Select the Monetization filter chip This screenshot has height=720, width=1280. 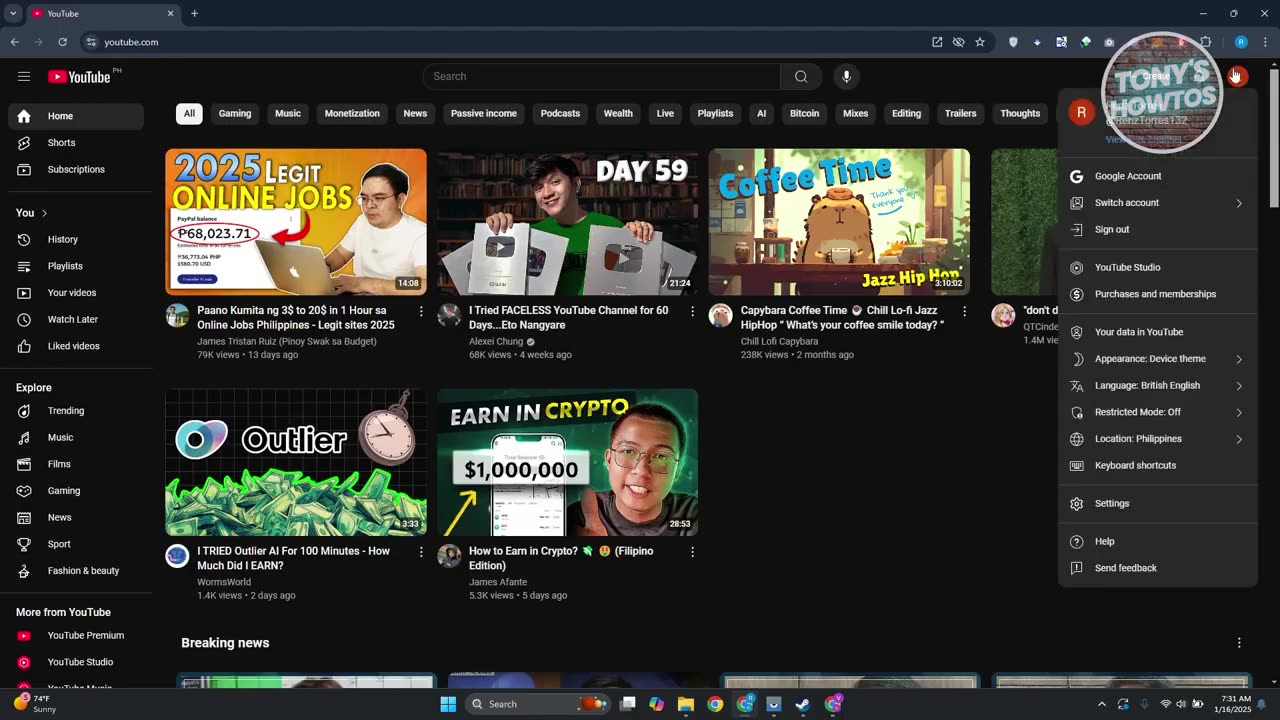[x=352, y=114]
